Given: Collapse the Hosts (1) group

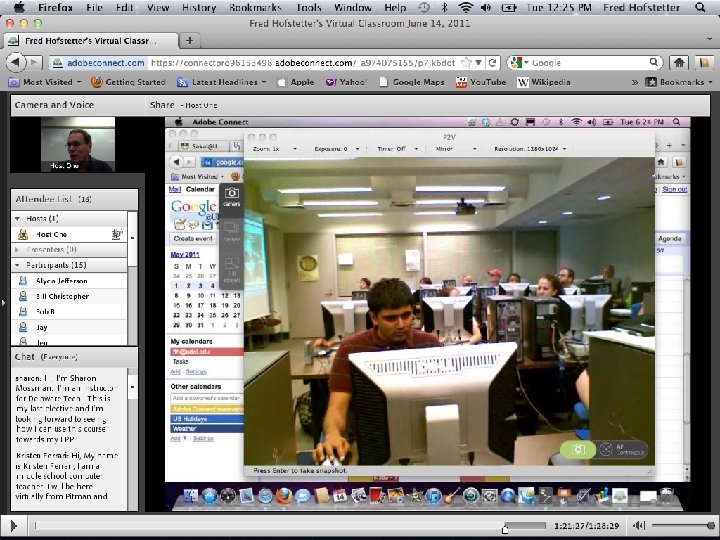Looking at the screenshot, I should point(17,219).
